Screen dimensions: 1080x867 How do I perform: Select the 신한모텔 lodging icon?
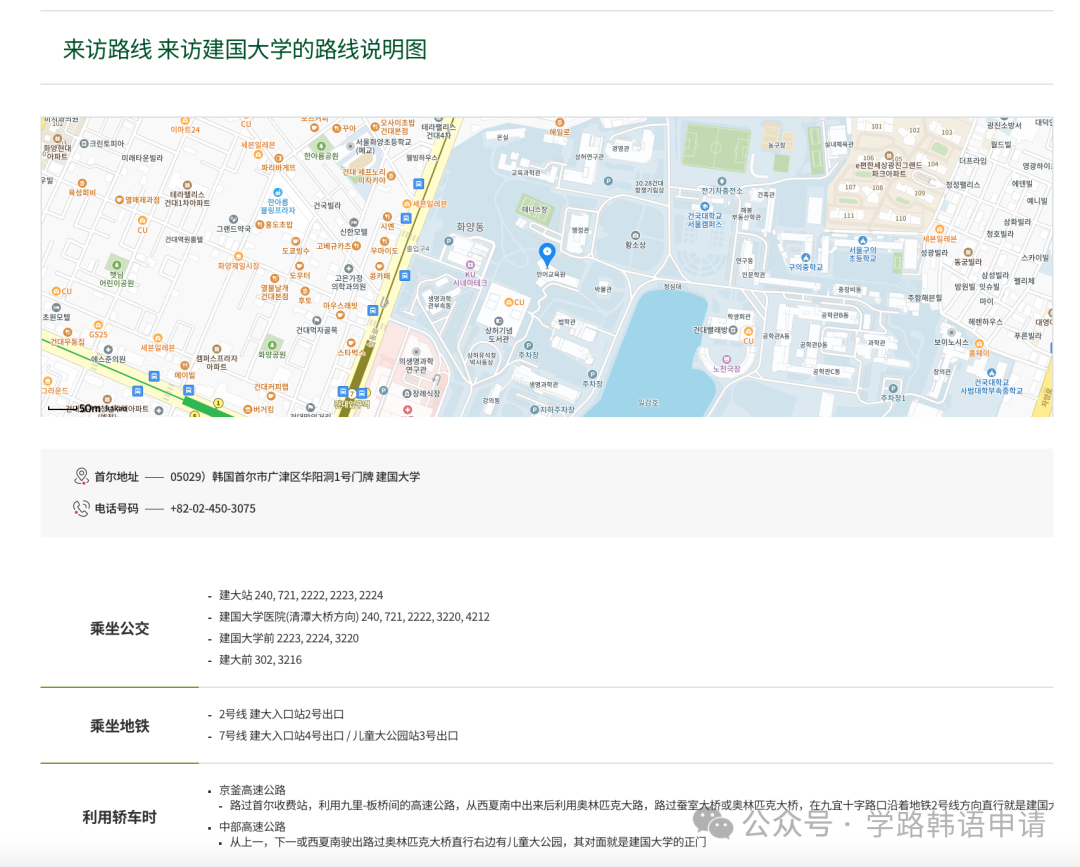click(353, 223)
